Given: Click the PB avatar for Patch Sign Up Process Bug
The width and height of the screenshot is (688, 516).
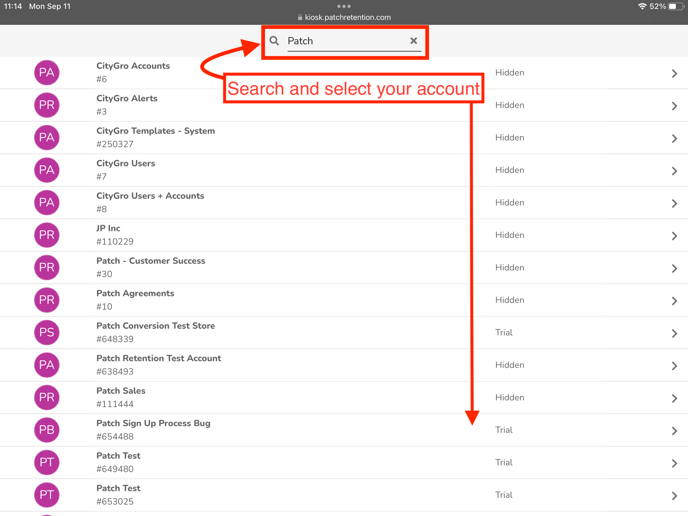Looking at the screenshot, I should click(47, 430).
